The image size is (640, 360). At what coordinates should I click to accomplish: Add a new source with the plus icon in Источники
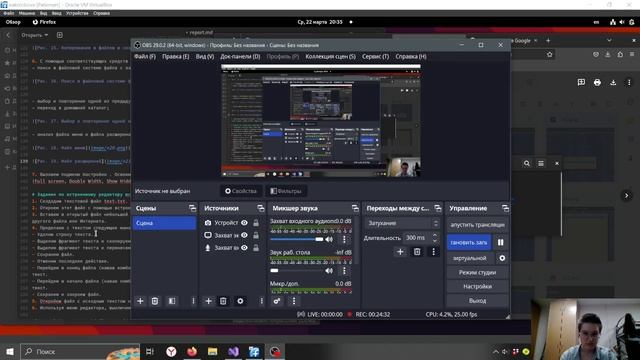point(208,301)
